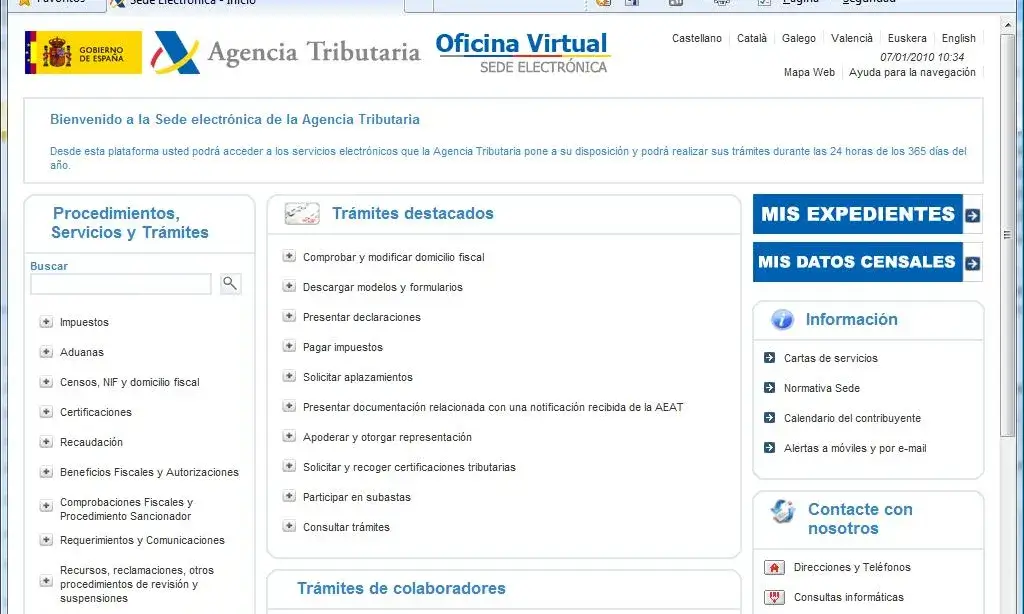The height and width of the screenshot is (614, 1024).
Task: Click the Bienvenido a la Sede electrónica heading
Action: [235, 120]
